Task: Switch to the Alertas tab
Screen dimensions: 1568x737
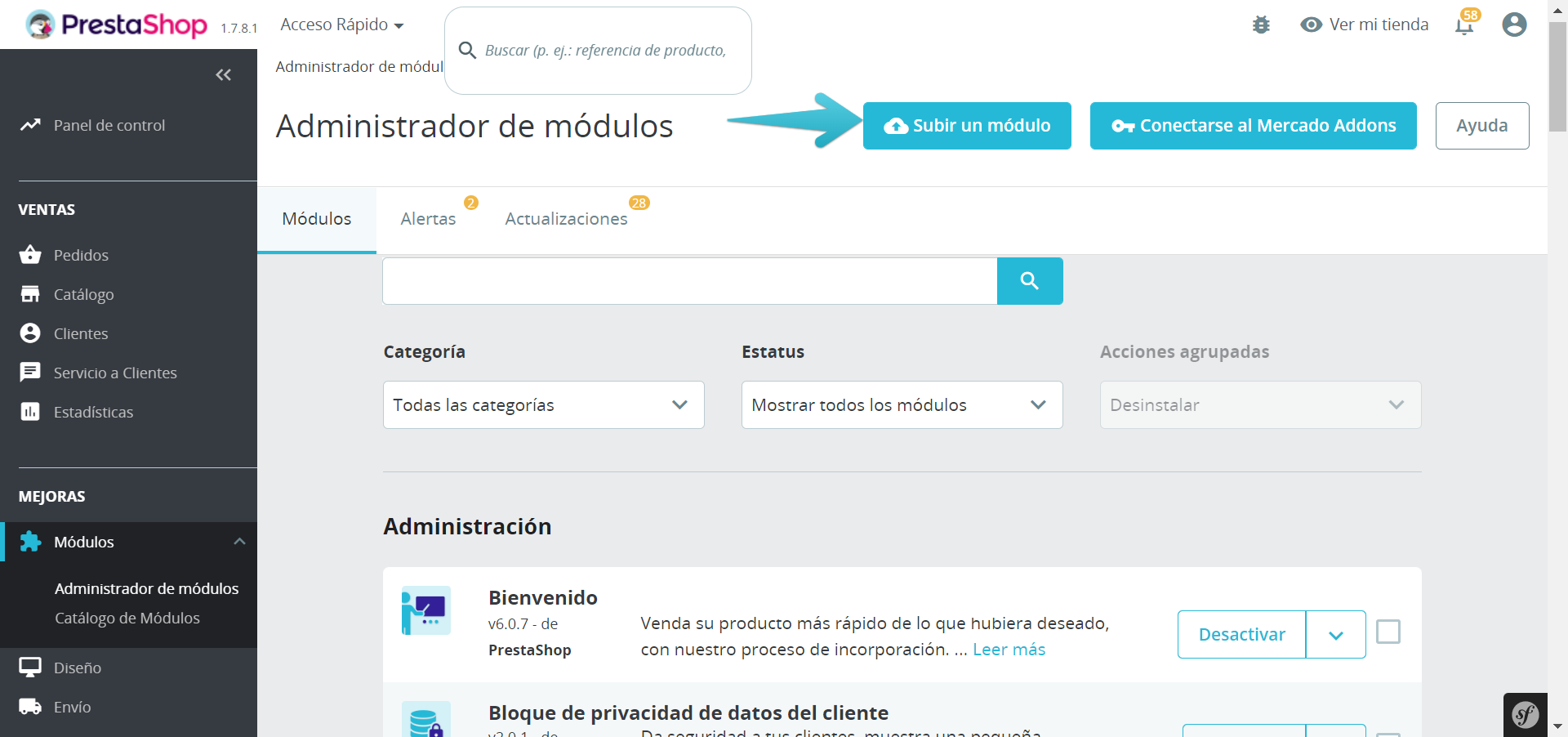Action: (428, 219)
